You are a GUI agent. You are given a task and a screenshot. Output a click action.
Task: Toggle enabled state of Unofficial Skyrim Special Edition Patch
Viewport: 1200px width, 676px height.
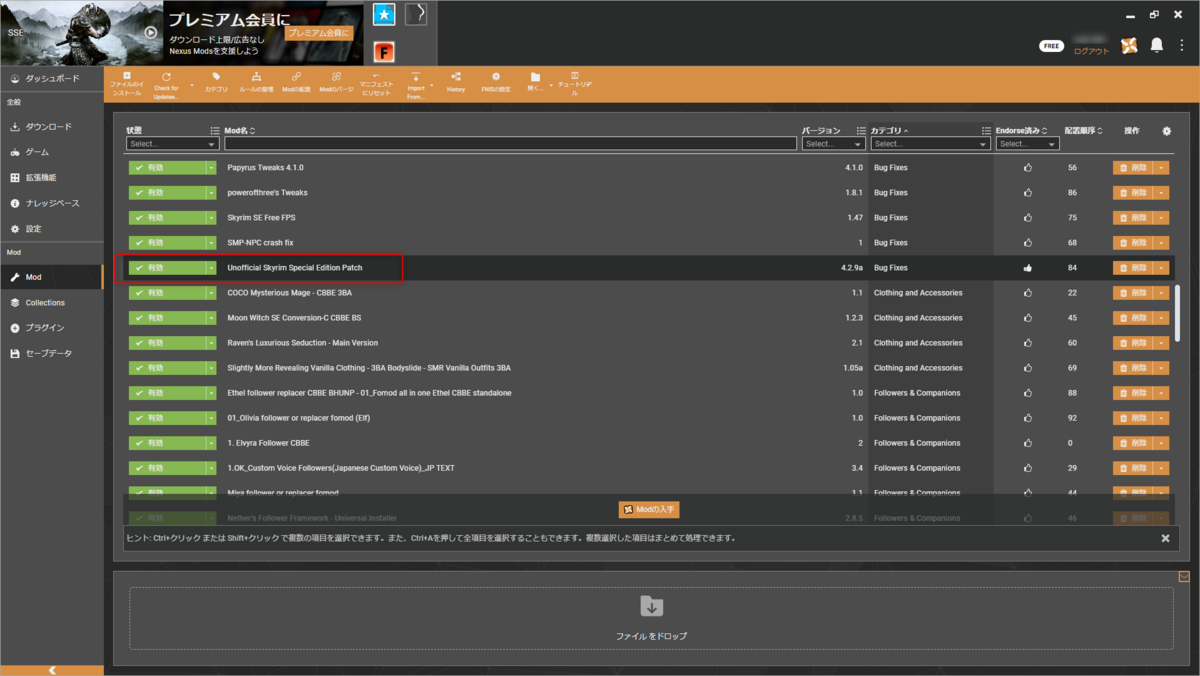click(167, 268)
